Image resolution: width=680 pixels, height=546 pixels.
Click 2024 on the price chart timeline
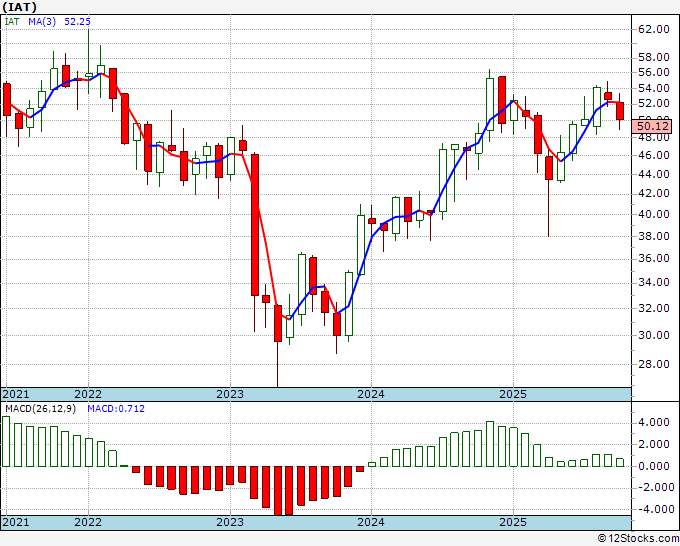371,394
